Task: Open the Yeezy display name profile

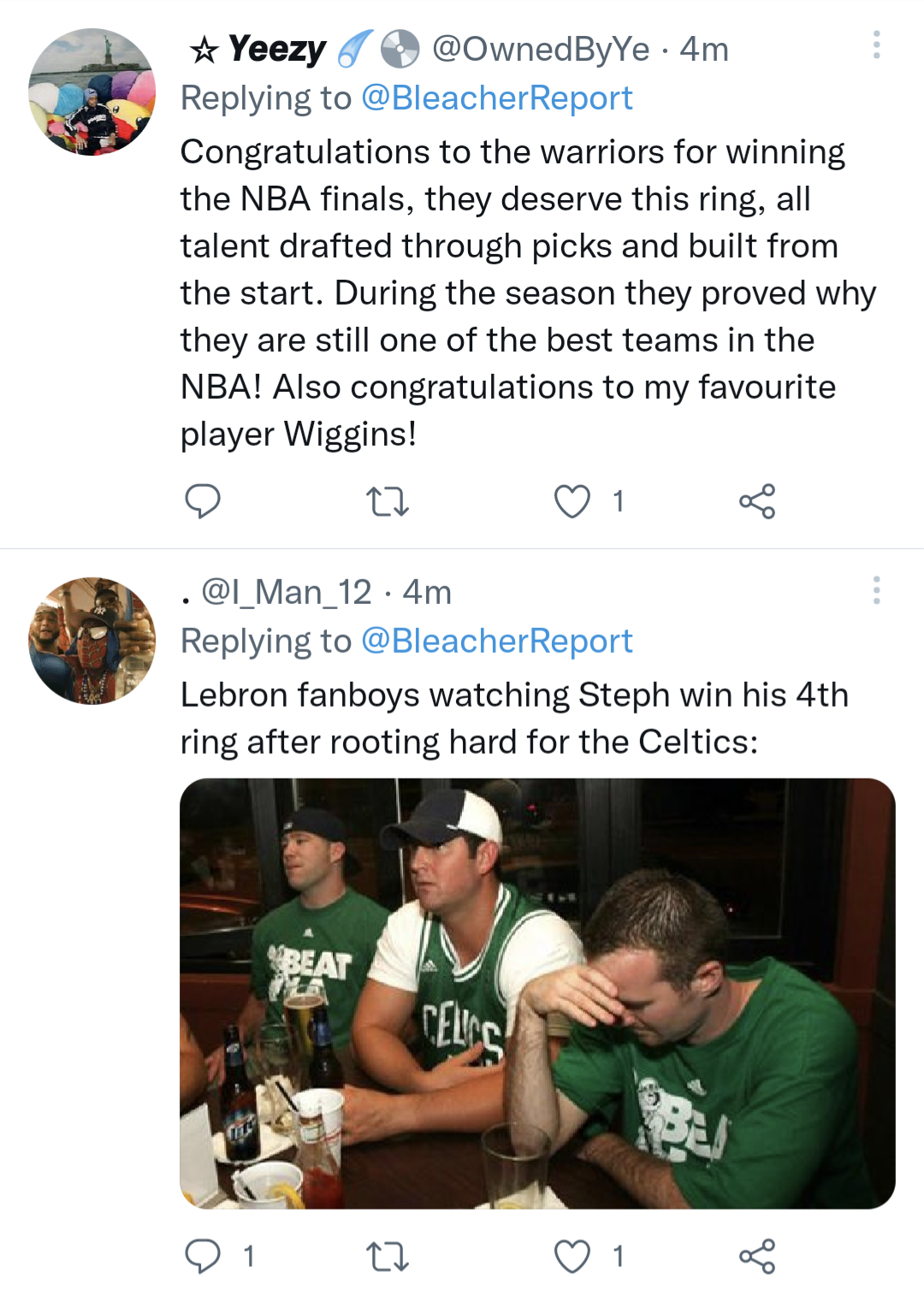Action: [276, 50]
